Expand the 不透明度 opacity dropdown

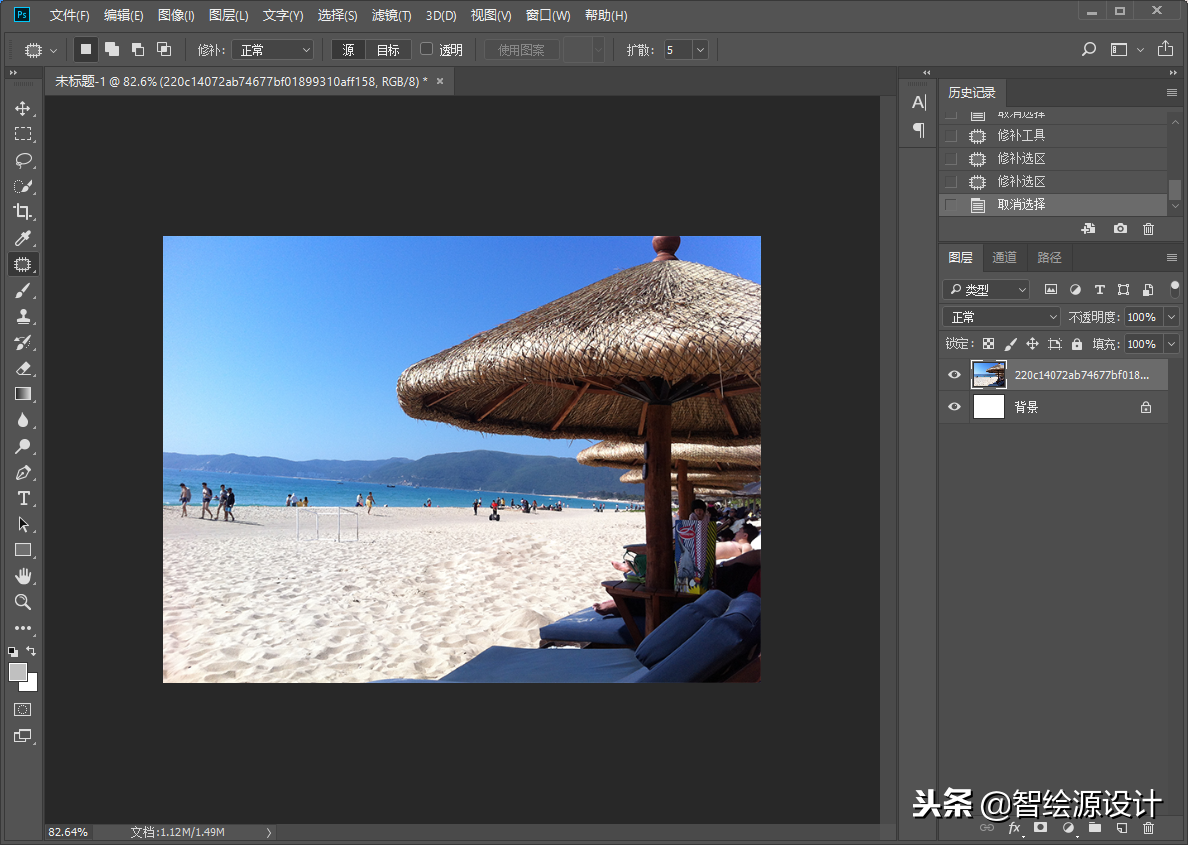click(x=1171, y=317)
